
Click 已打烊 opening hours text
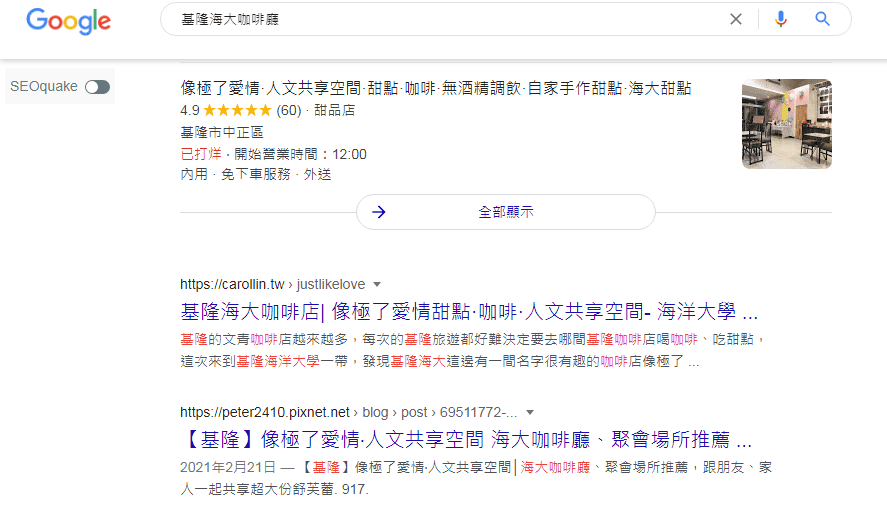pos(201,154)
